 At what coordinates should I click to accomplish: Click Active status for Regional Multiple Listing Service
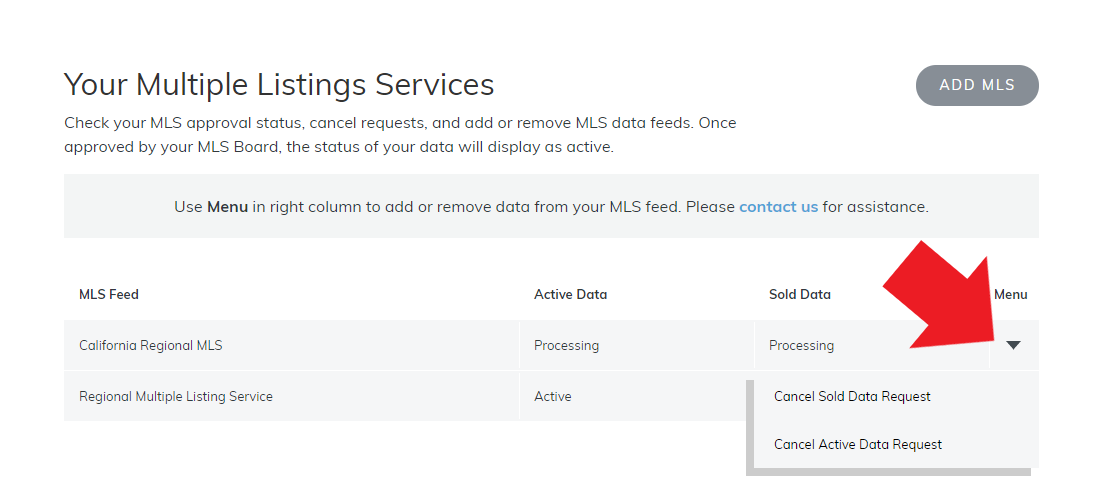click(553, 397)
